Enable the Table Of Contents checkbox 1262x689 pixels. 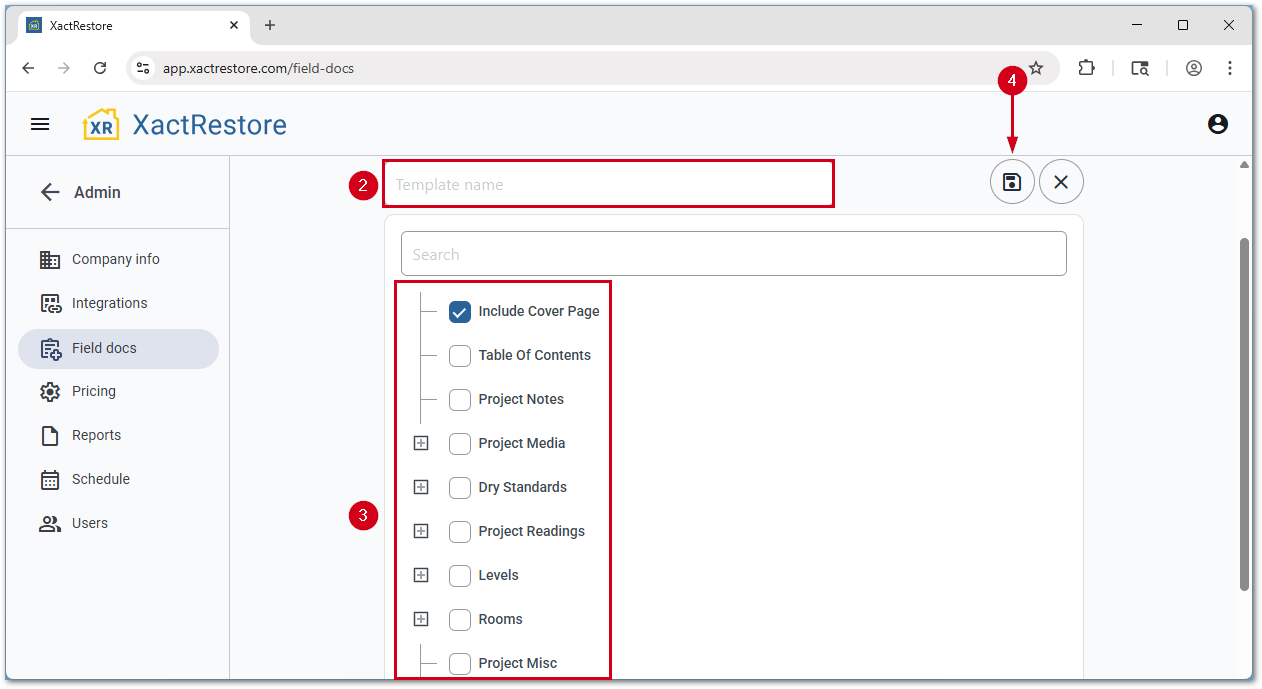pyautogui.click(x=460, y=355)
